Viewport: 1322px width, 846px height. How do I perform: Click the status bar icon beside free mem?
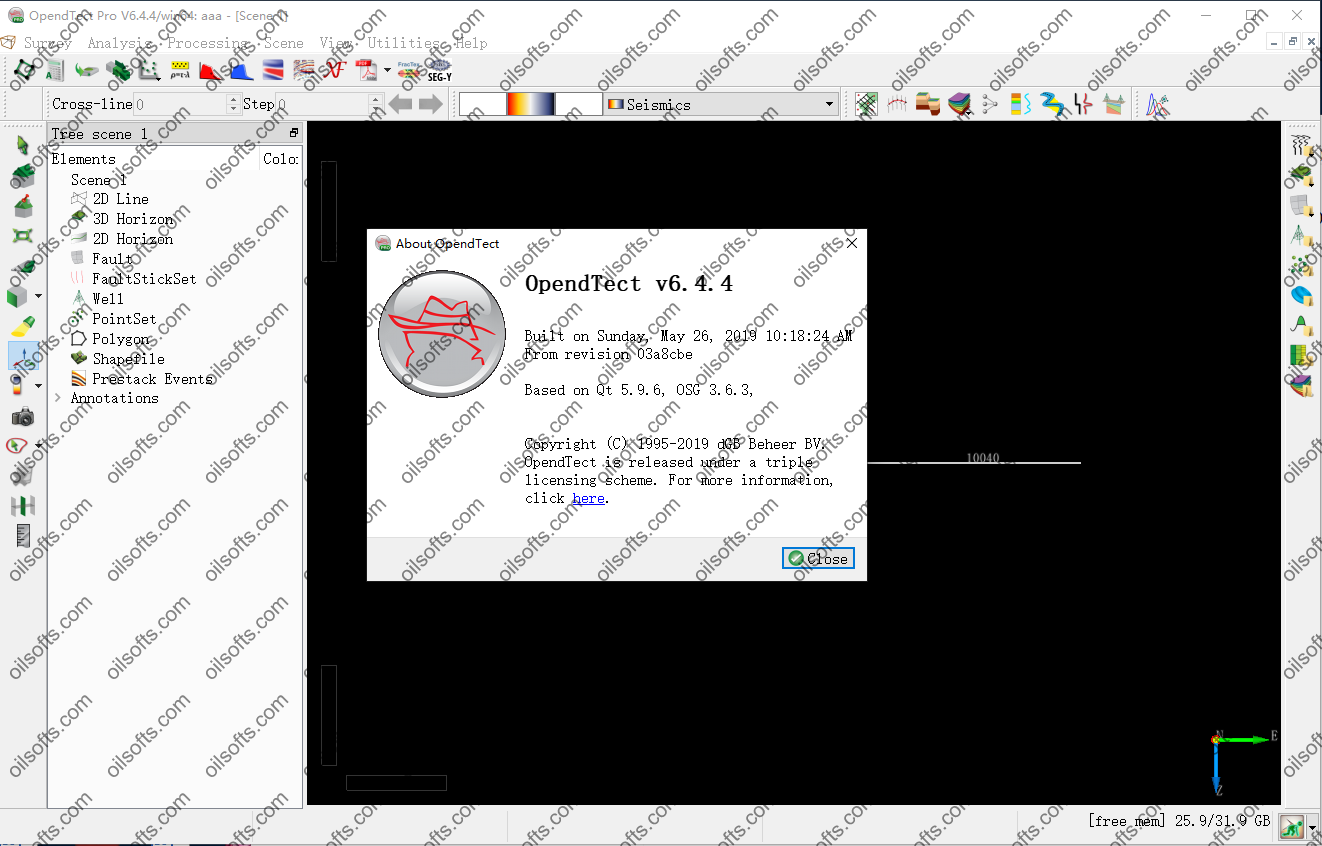tap(1292, 825)
